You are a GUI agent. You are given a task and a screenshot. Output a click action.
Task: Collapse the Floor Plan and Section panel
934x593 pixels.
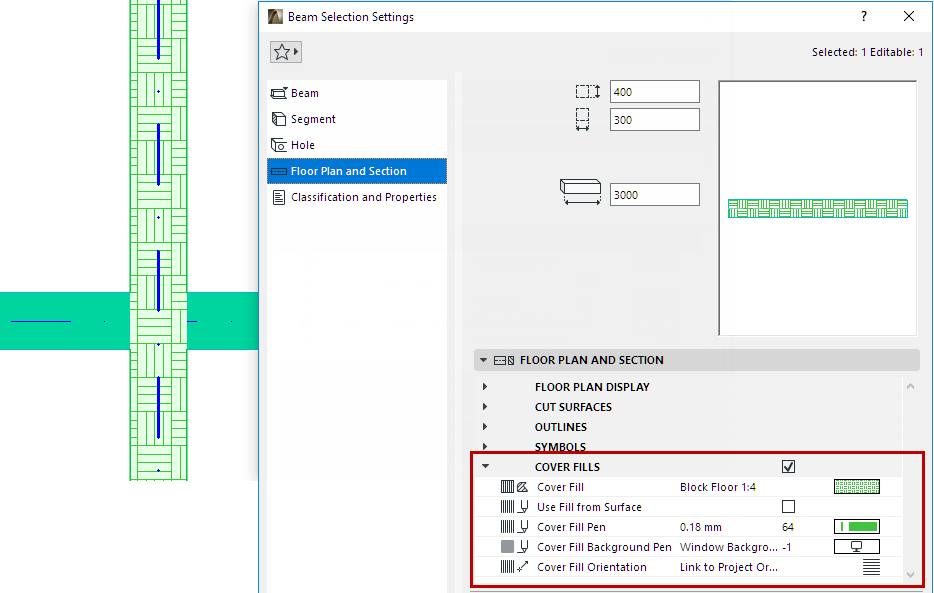[484, 360]
